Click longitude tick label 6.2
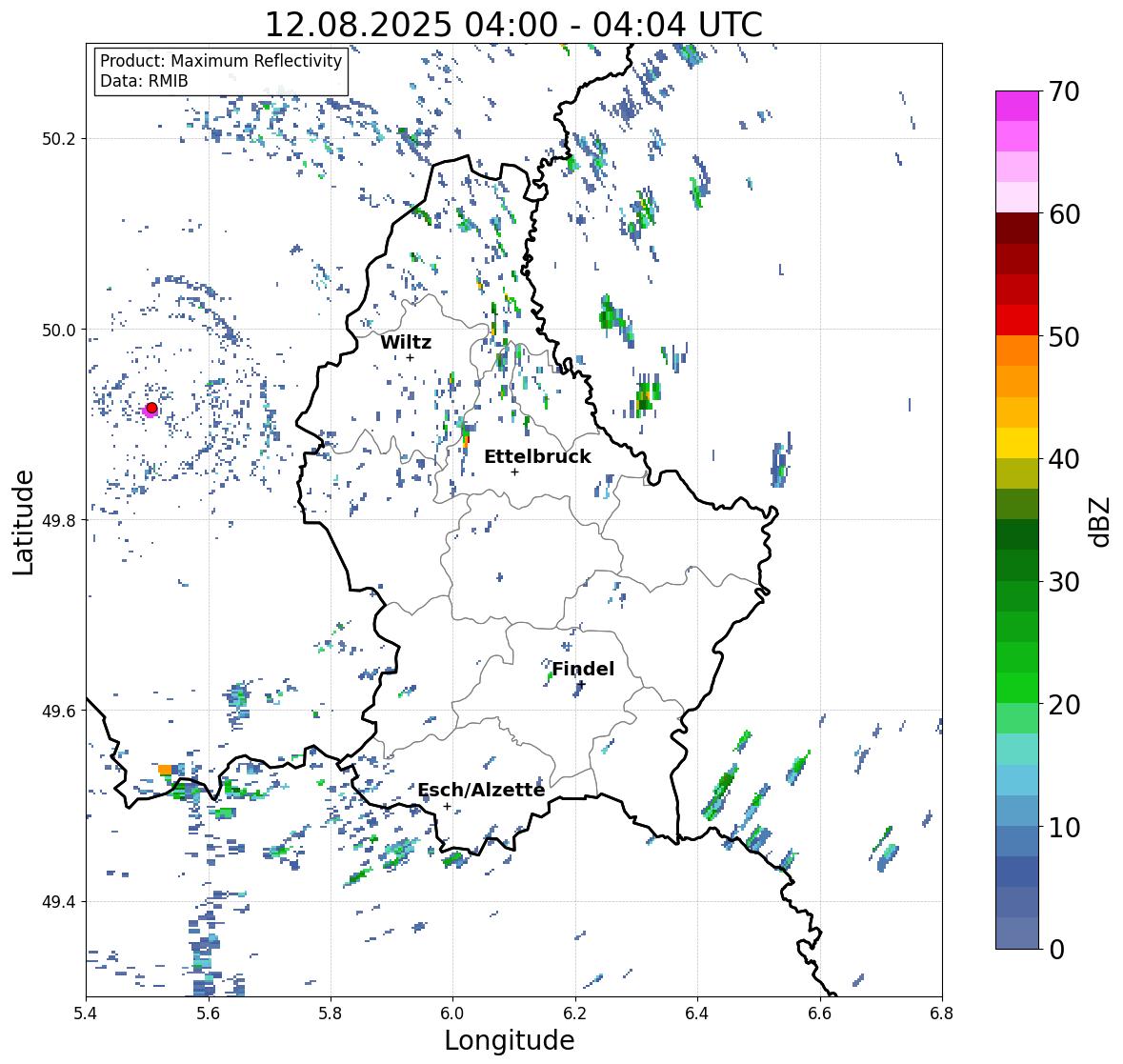The image size is (1123, 1064). click(x=575, y=1013)
